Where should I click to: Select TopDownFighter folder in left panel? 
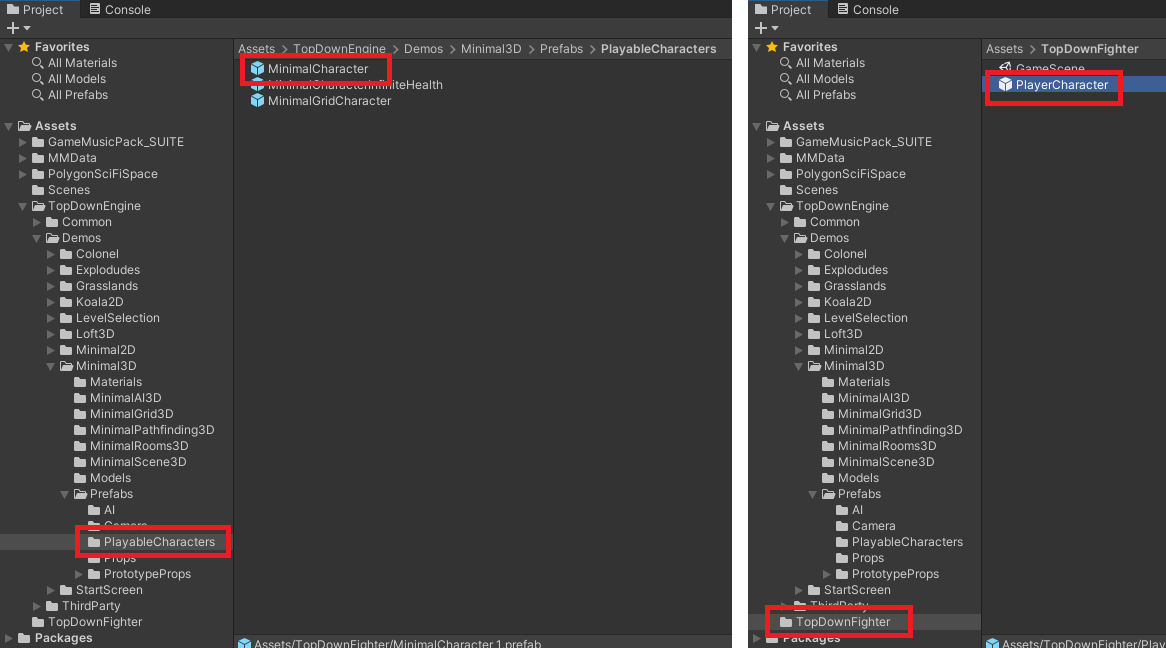click(x=87, y=622)
